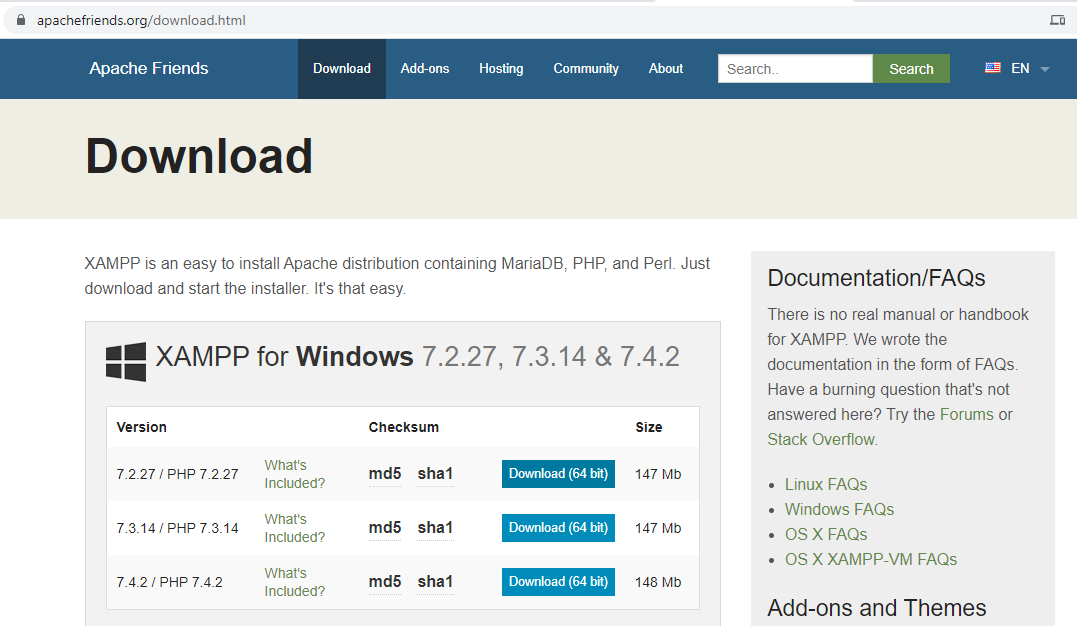The width and height of the screenshot is (1077, 626).
Task: Select the Download menu item
Action: [342, 68]
